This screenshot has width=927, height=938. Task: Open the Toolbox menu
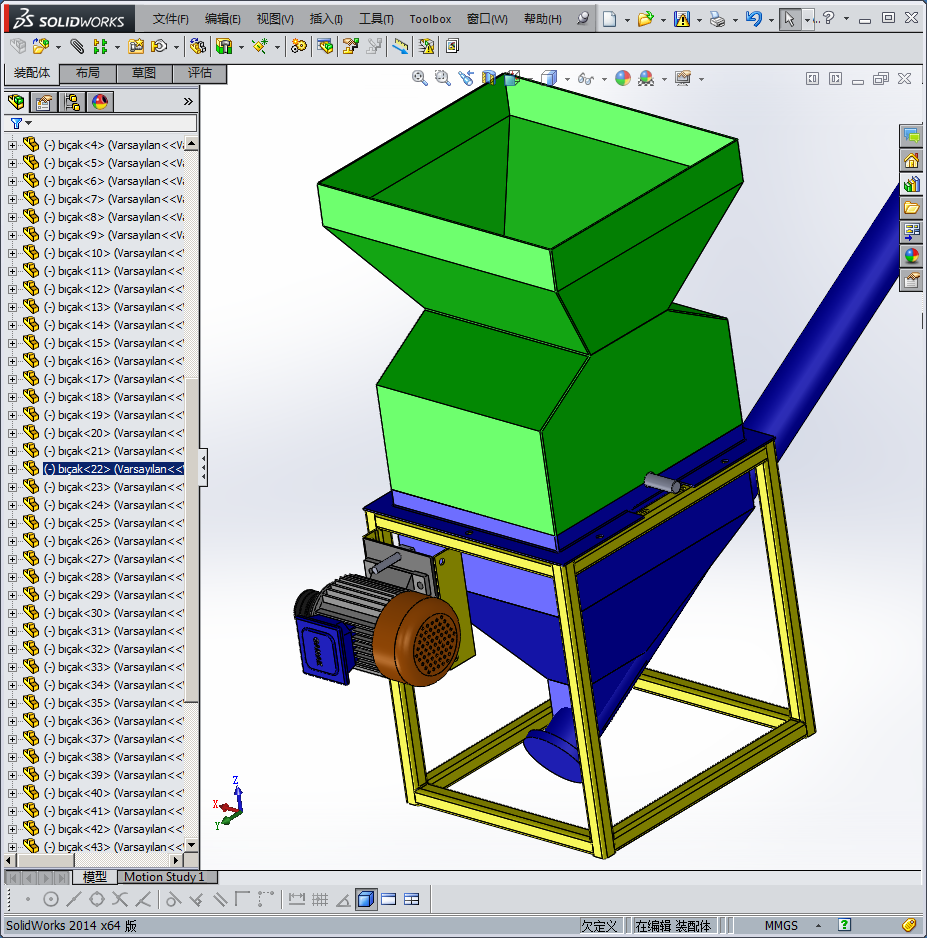click(430, 19)
